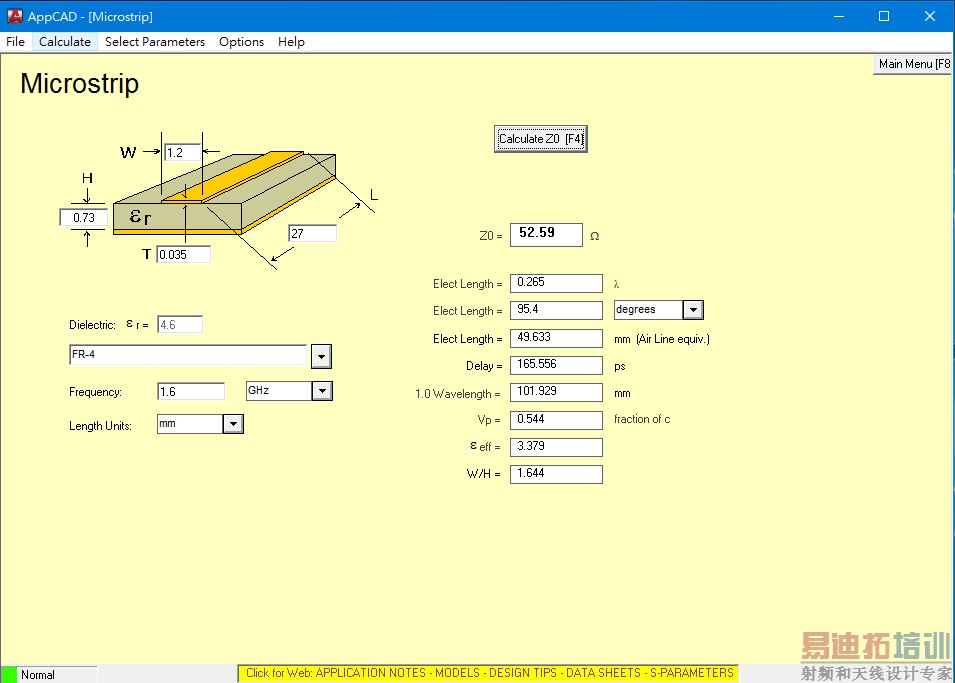The height and width of the screenshot is (683, 955).
Task: Click the AppCAD title bar app icon
Action: coord(15,16)
